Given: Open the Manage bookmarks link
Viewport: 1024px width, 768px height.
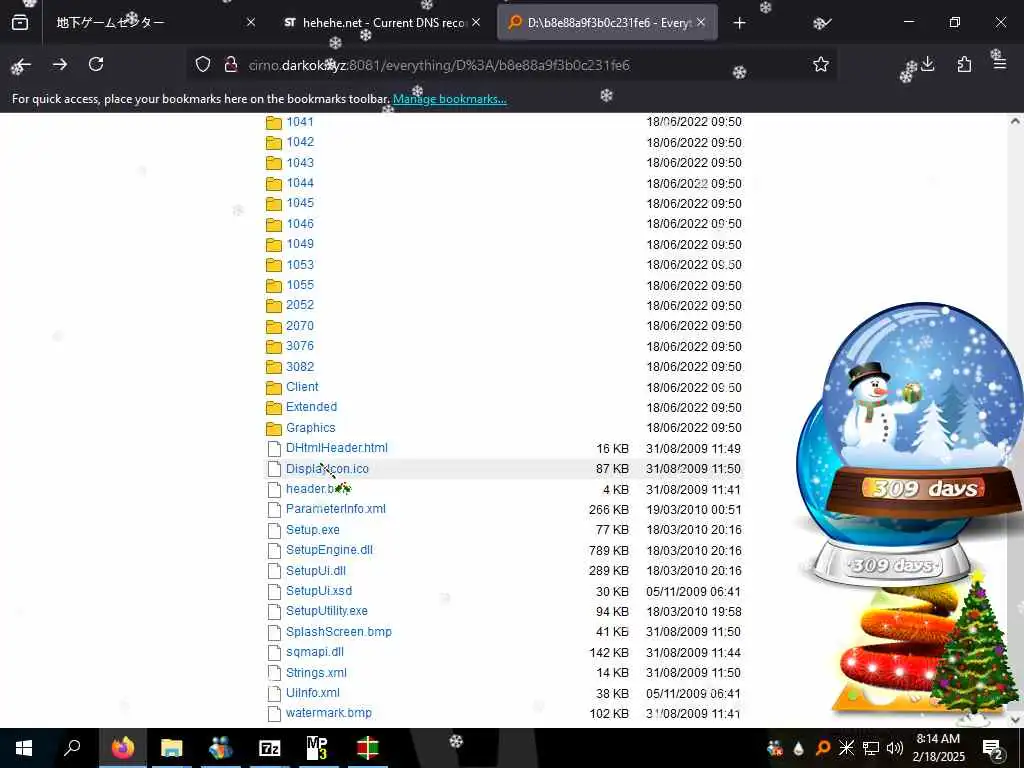Looking at the screenshot, I should [x=449, y=99].
